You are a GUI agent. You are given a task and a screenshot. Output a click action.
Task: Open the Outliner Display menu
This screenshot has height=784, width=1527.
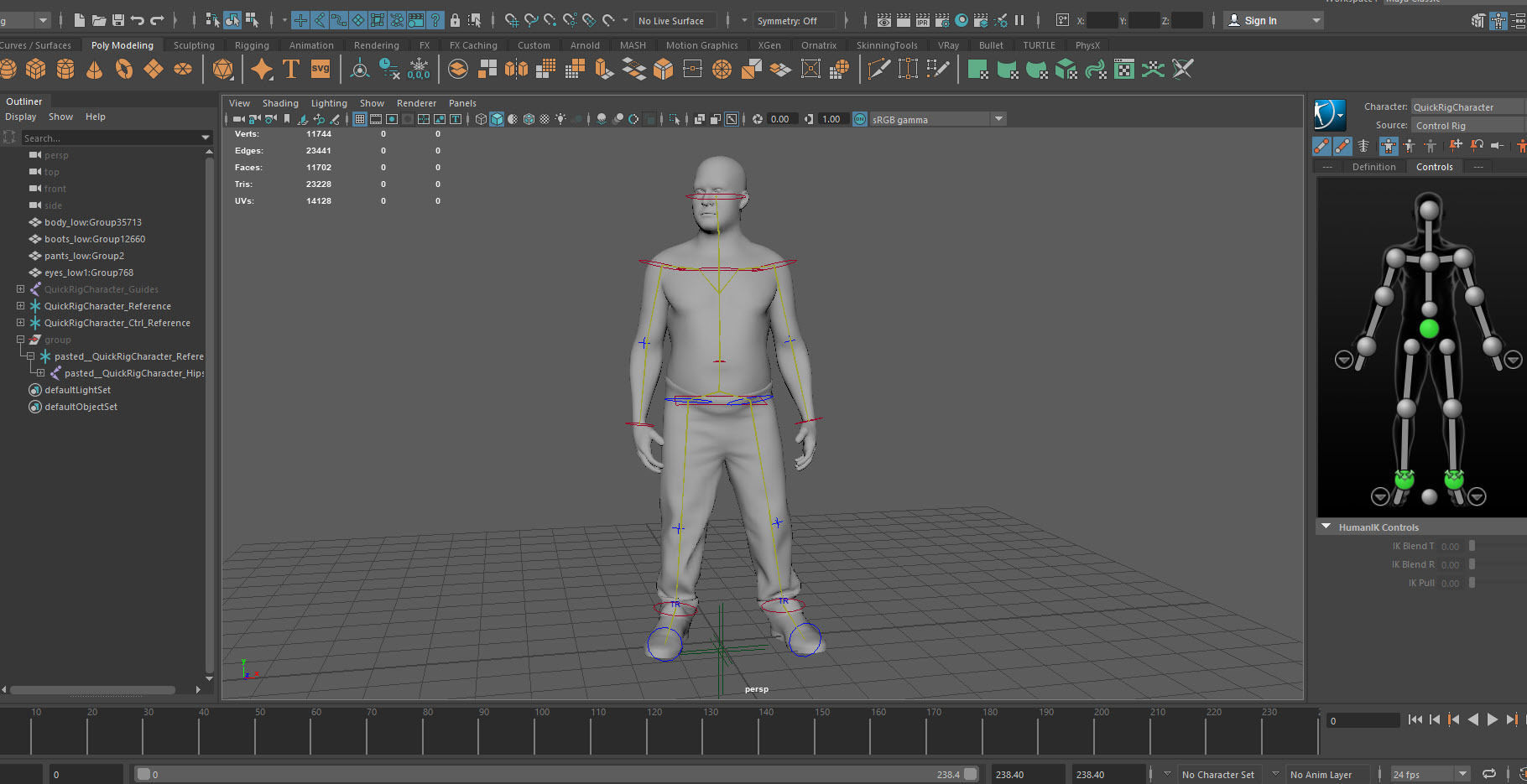point(21,117)
